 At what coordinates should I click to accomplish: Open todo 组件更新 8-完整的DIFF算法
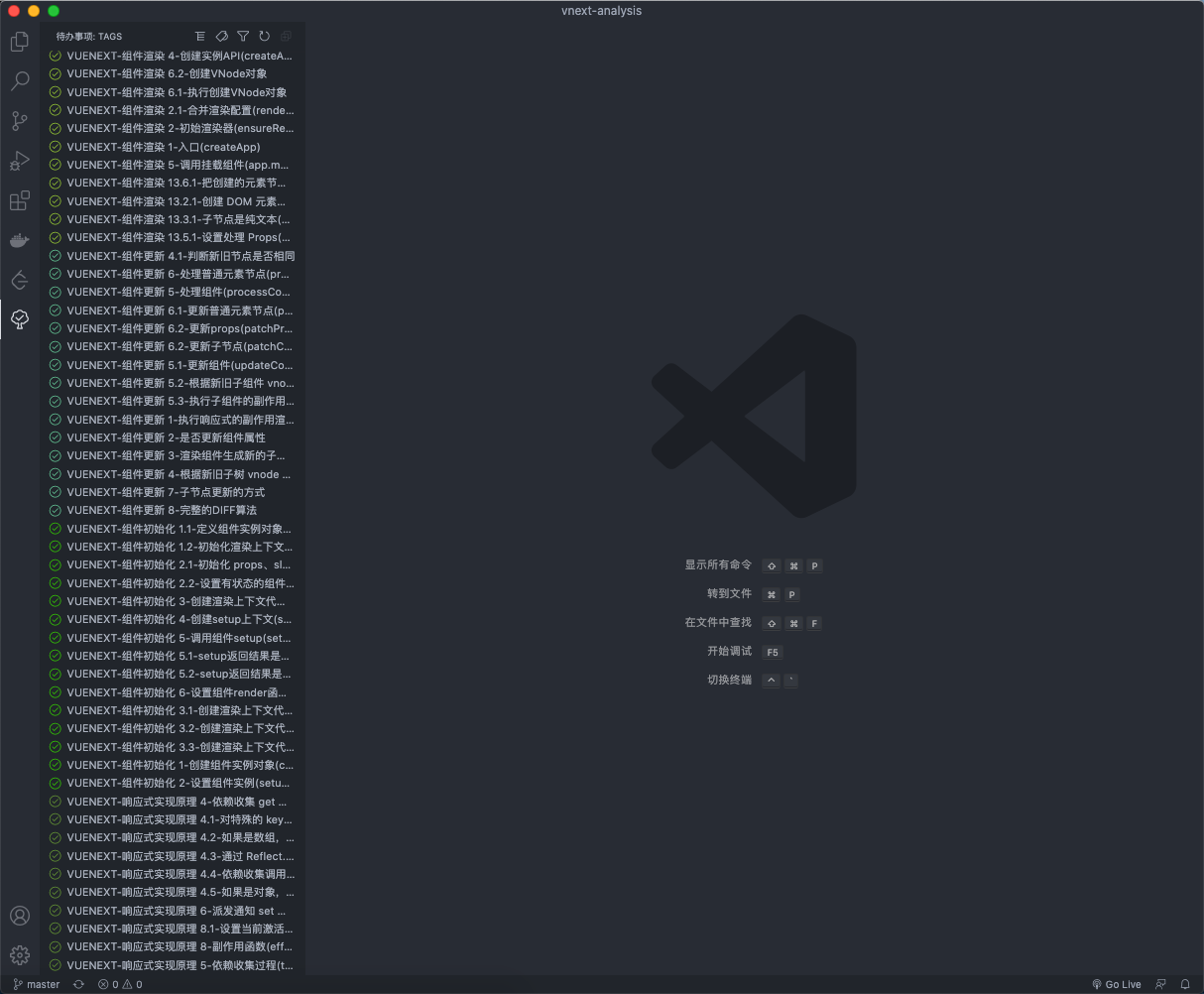click(x=173, y=510)
